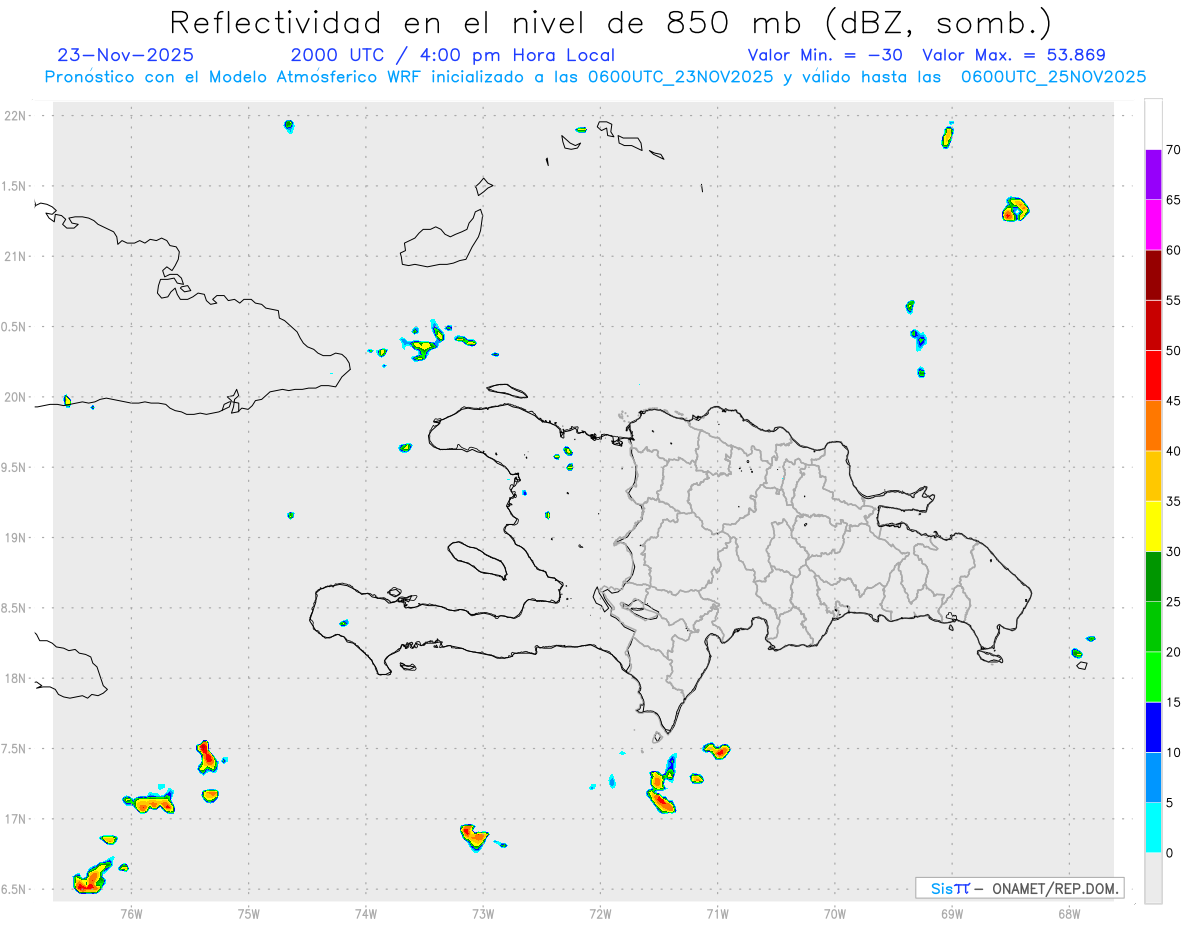Click the "73W" longitude axis label
This screenshot has height=927, width=1200.
tap(483, 913)
